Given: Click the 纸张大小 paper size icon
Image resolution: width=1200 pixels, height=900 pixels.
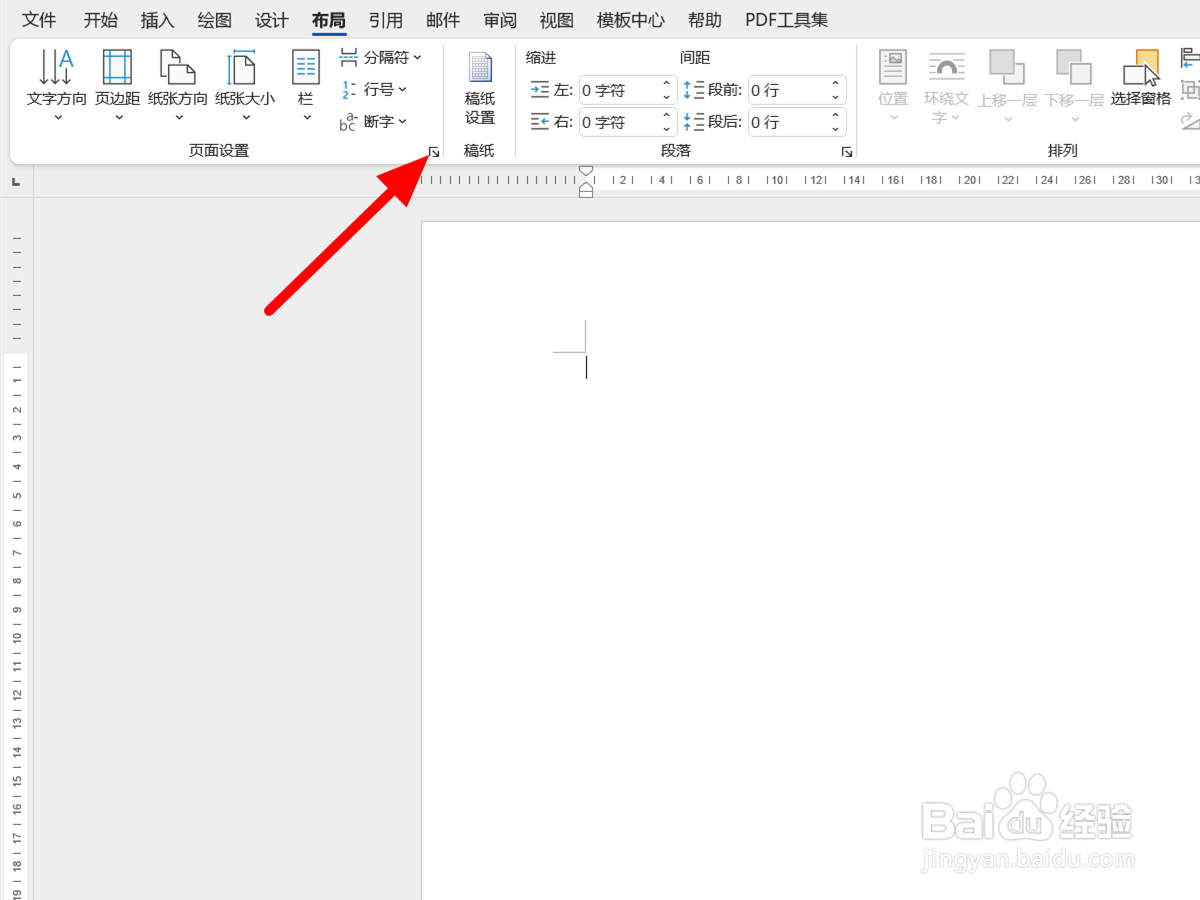Looking at the screenshot, I should point(244,67).
